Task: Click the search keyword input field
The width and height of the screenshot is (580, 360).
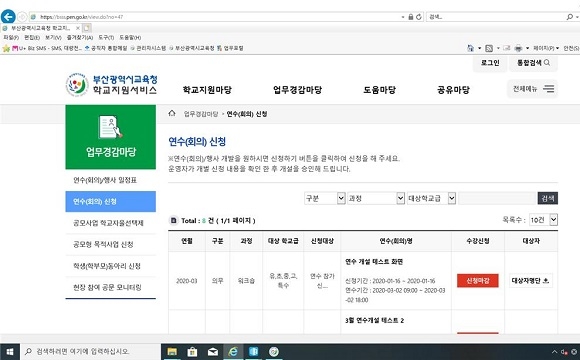Action: click(x=497, y=198)
